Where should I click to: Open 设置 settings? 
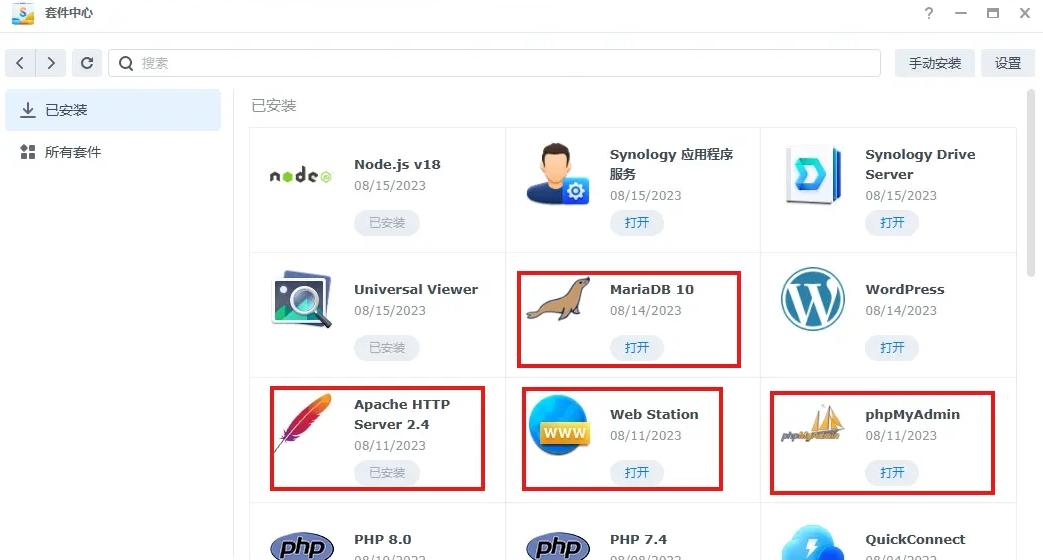pos(1008,63)
